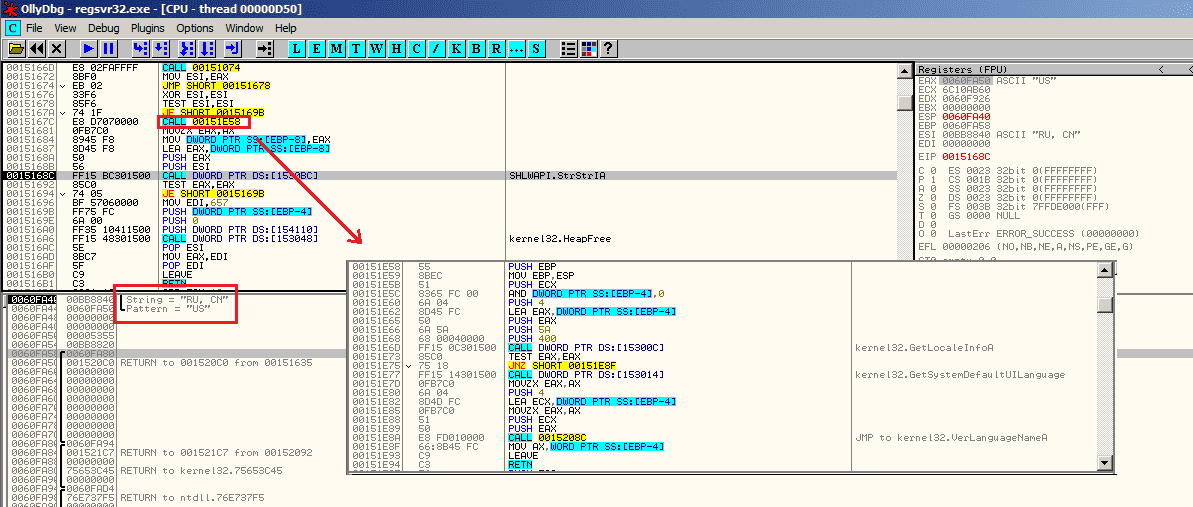Show Executable modules with E button
This screenshot has height=507, width=1193.
click(x=317, y=49)
